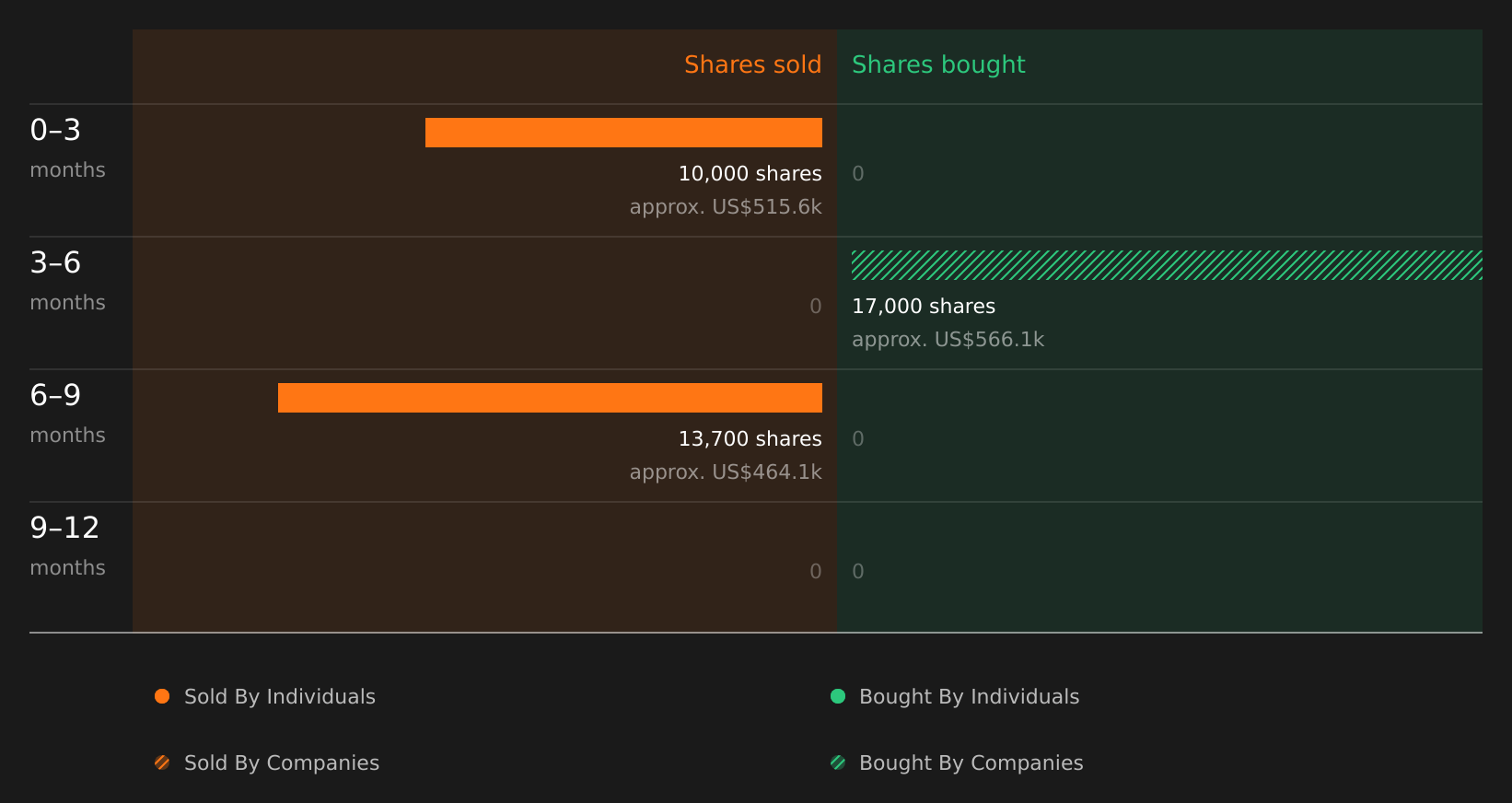Click the bought 0 in 9–12 months row
Screen dimensions: 1512x803
[x=858, y=572]
